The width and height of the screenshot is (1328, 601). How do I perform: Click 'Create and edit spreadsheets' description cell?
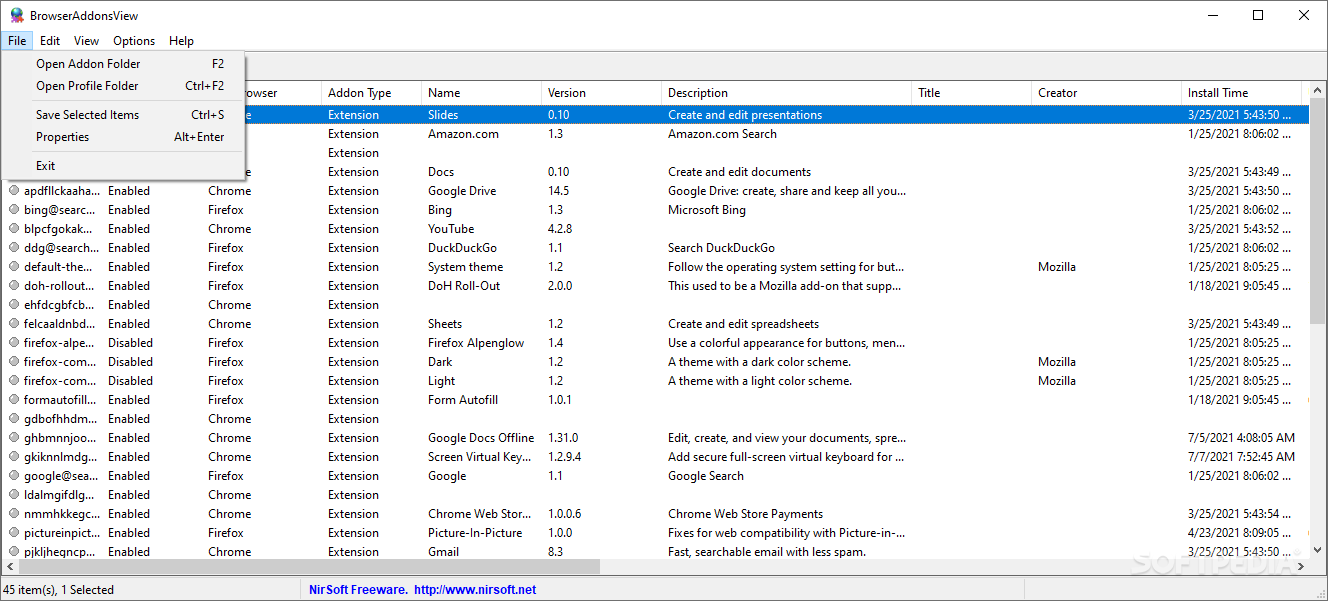click(744, 324)
